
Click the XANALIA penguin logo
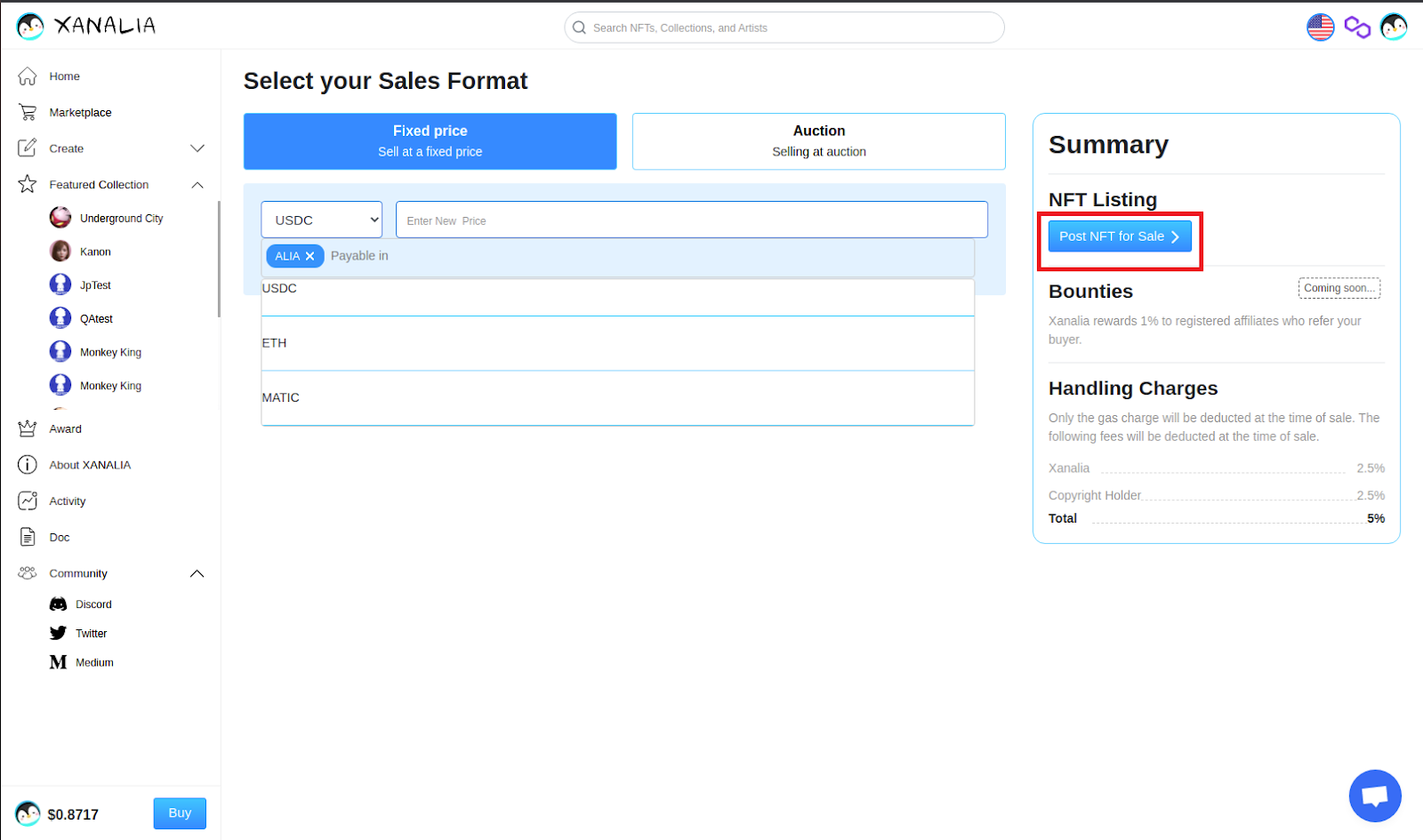(30, 27)
